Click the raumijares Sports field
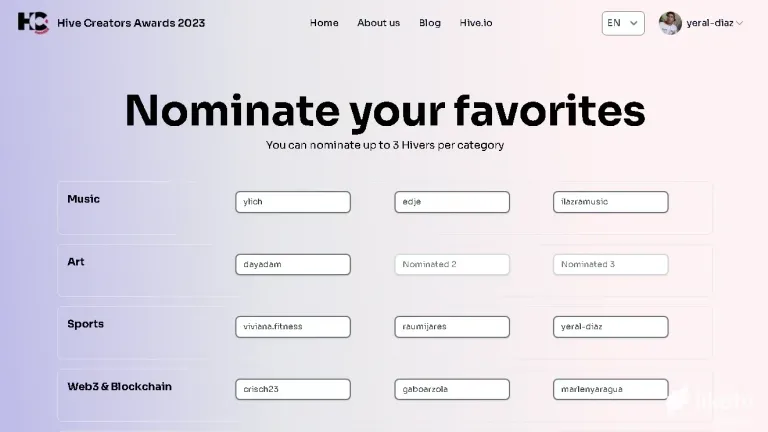 pyautogui.click(x=452, y=327)
